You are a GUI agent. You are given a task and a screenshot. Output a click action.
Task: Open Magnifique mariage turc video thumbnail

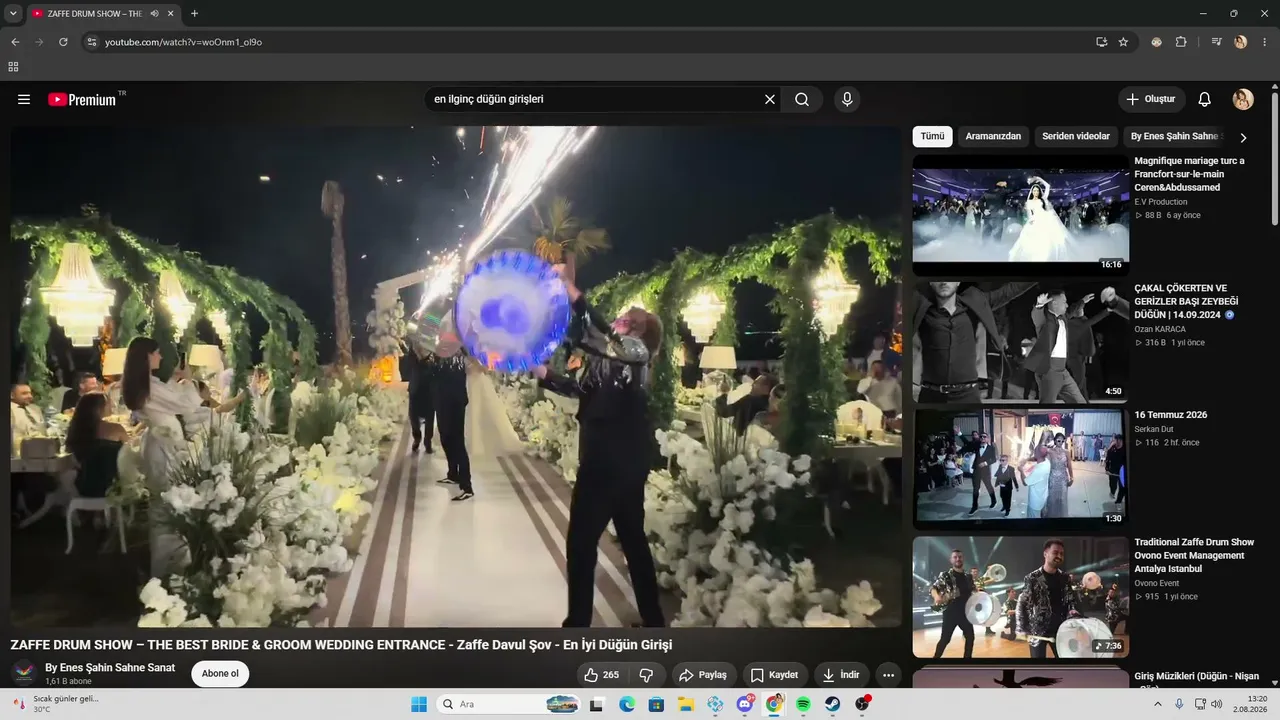(1021, 215)
